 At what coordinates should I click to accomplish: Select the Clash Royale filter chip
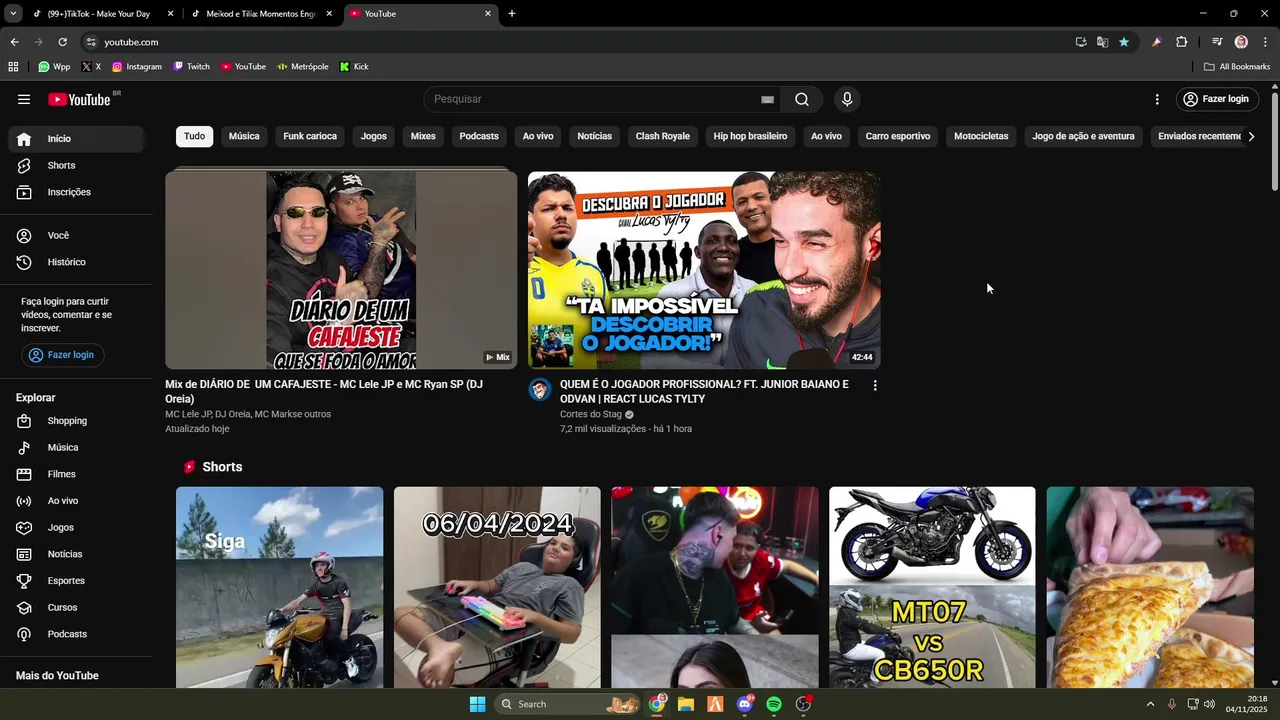[x=663, y=136]
